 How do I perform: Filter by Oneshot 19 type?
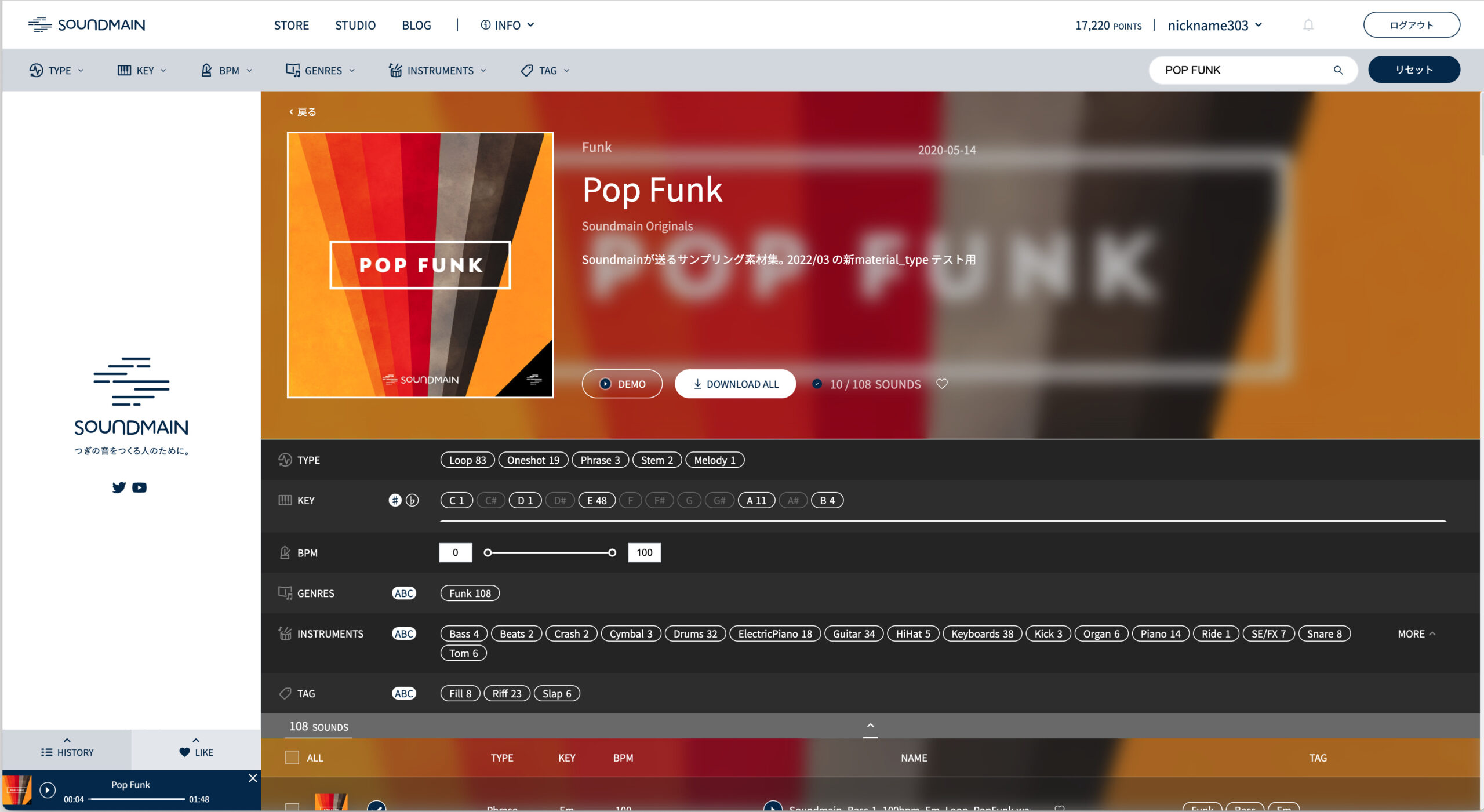(533, 460)
